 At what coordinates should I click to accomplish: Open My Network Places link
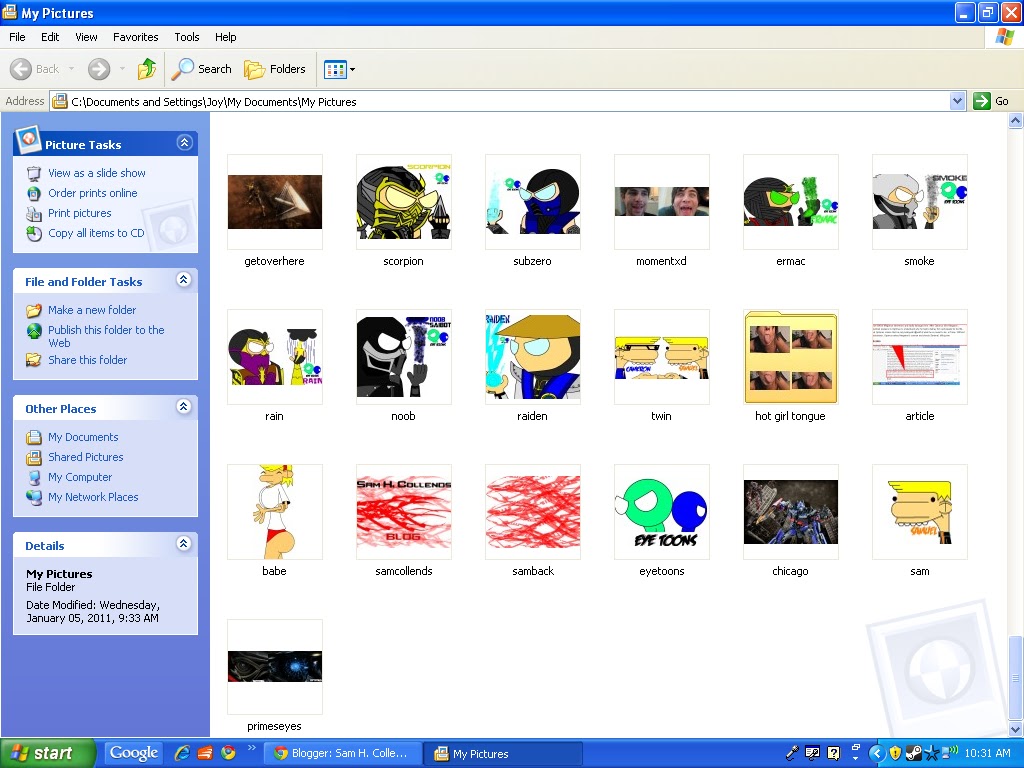(93, 497)
